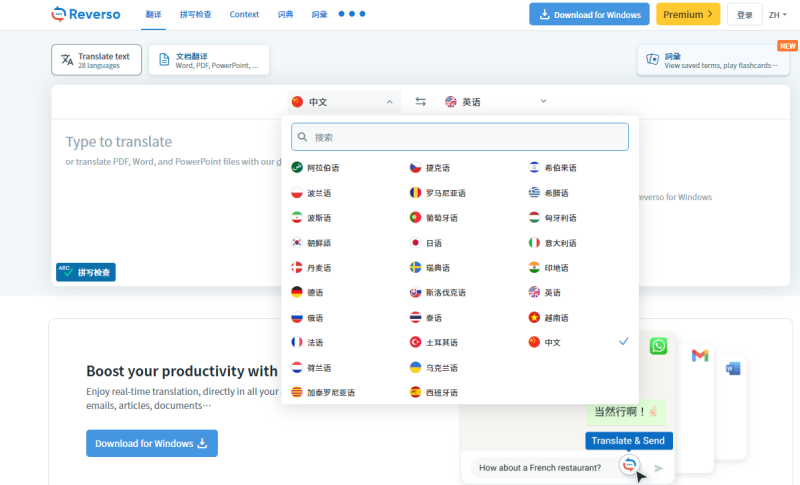Image resolution: width=800 pixels, height=485 pixels.
Task: Click the Gmail icon
Action: point(700,355)
